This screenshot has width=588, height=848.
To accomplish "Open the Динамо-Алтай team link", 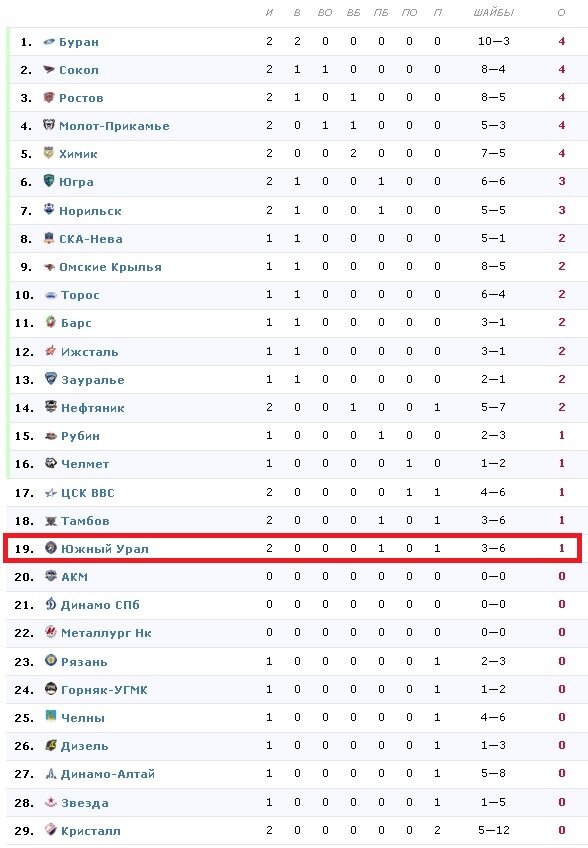I will point(108,774).
